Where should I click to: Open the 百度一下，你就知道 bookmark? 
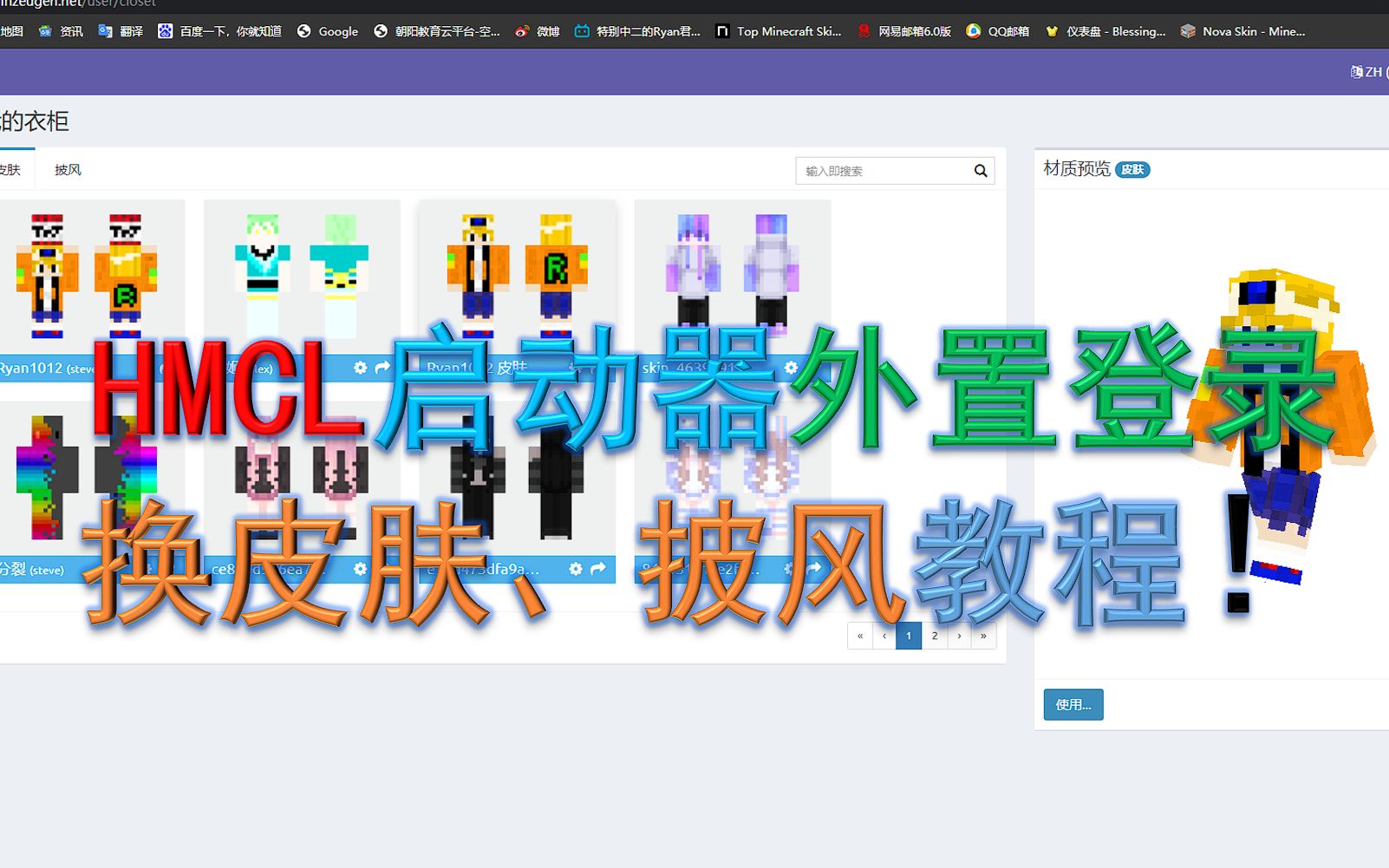[219, 31]
